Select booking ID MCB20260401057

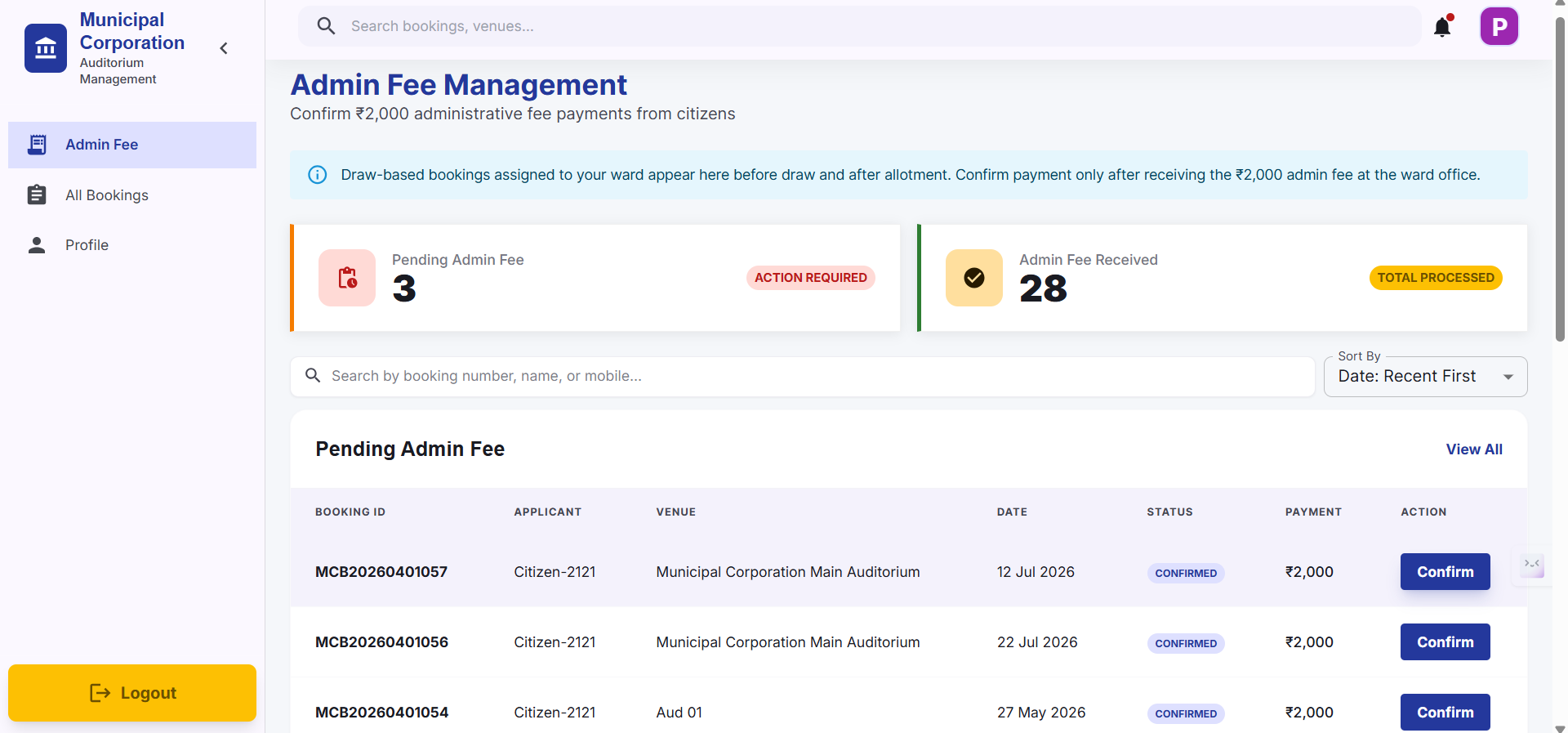[381, 572]
